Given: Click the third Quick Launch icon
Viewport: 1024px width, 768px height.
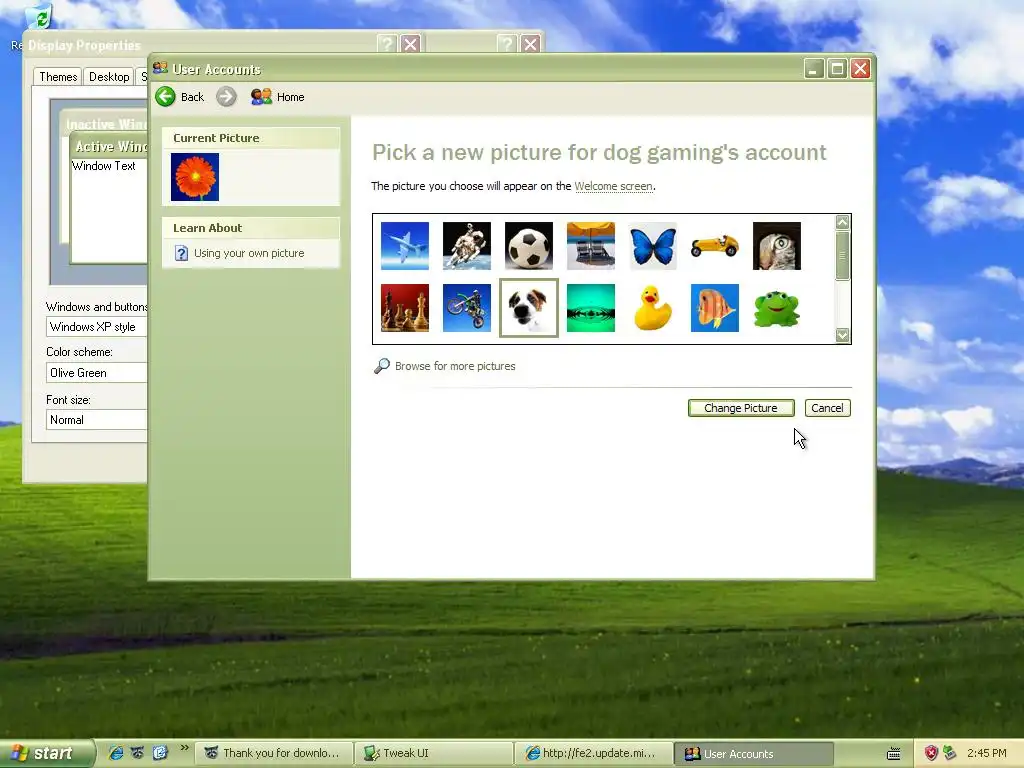Looking at the screenshot, I should pos(160,753).
